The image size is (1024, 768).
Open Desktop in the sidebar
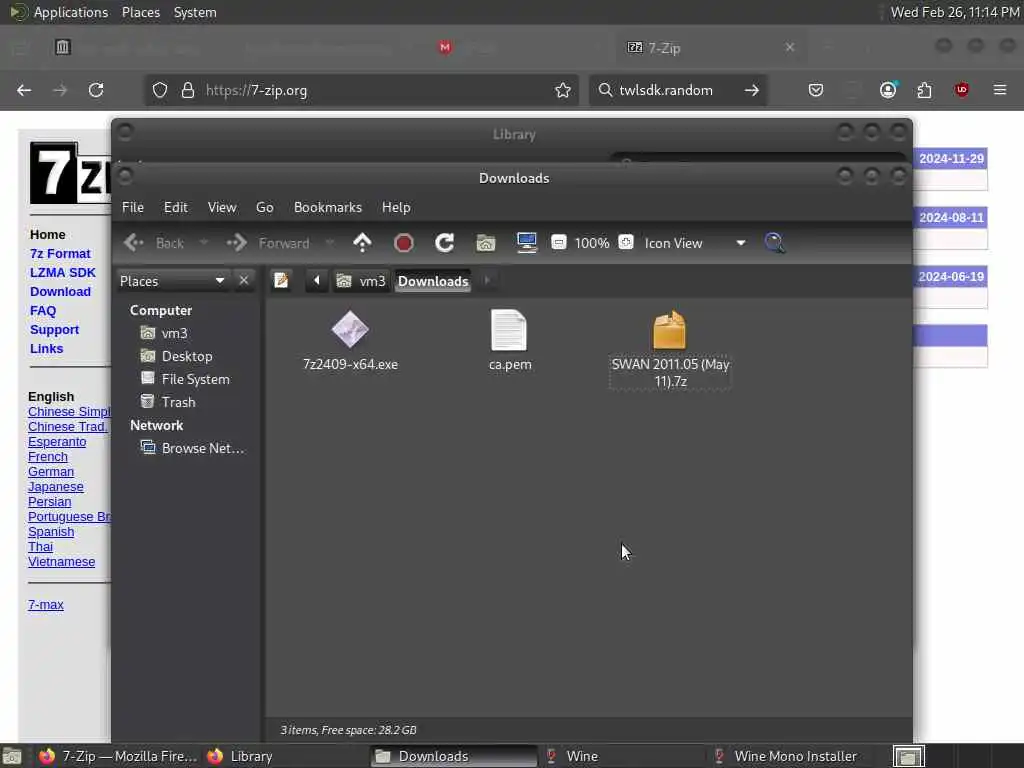point(177,356)
